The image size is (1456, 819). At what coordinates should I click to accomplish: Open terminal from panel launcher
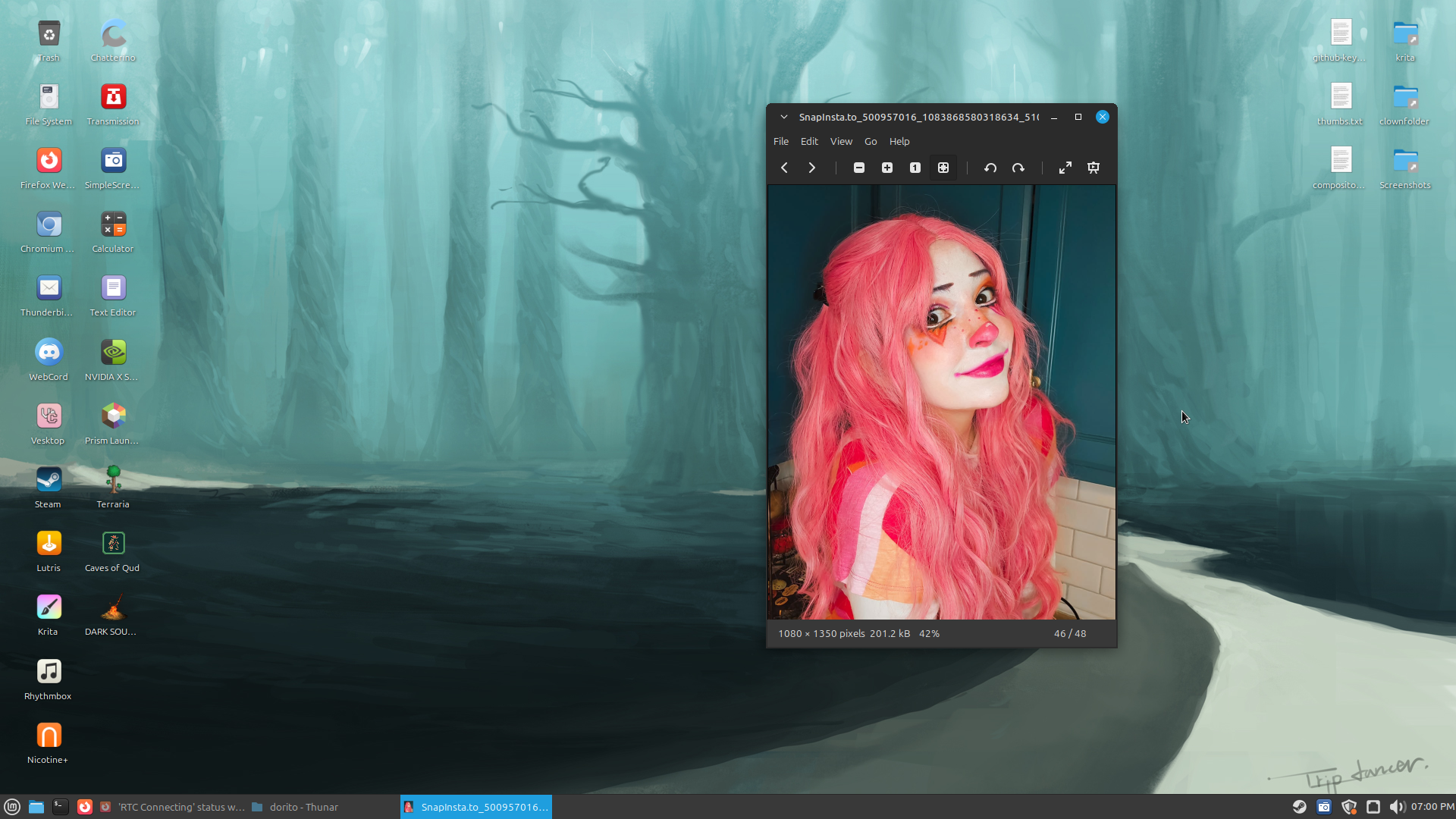61,807
